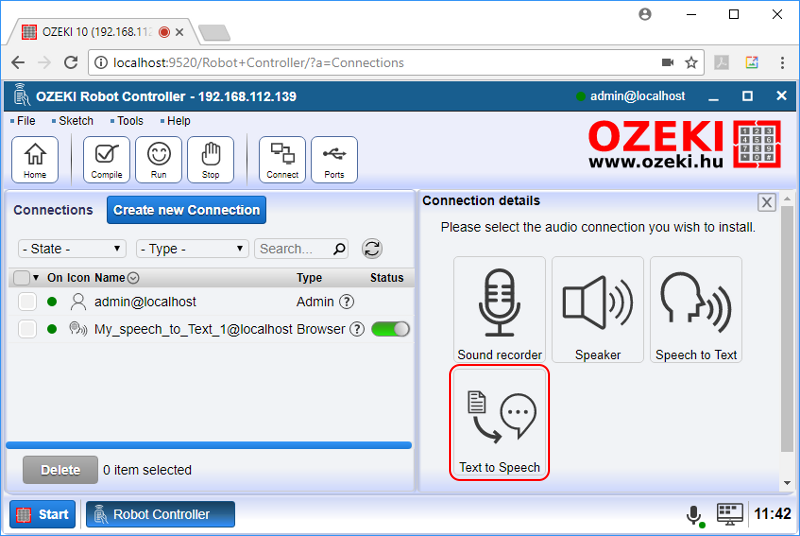The image size is (800, 536).
Task: Click the connection details scrollbar down arrow
Action: 787,483
